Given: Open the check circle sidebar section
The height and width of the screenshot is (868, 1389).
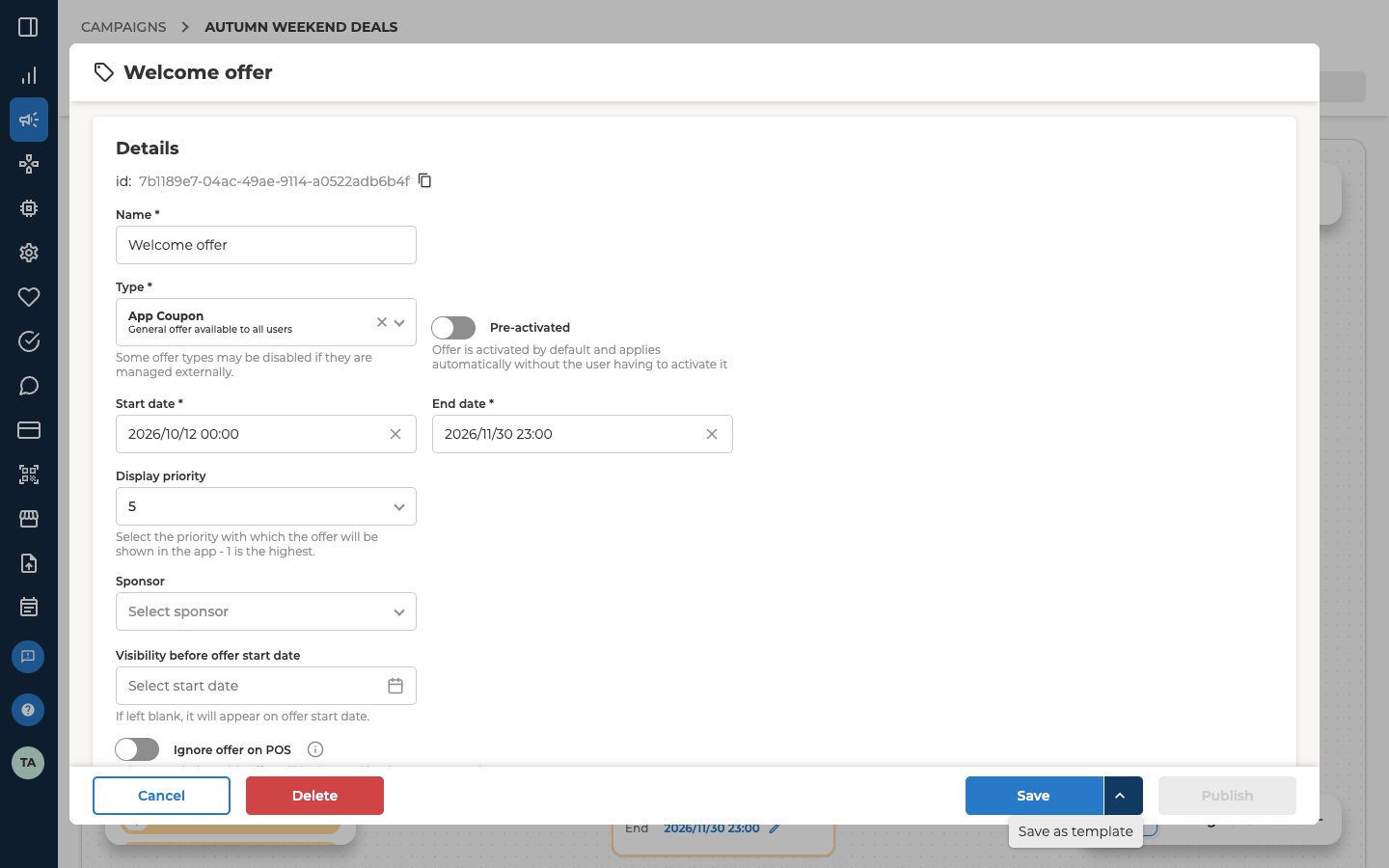Looking at the screenshot, I should [29, 341].
